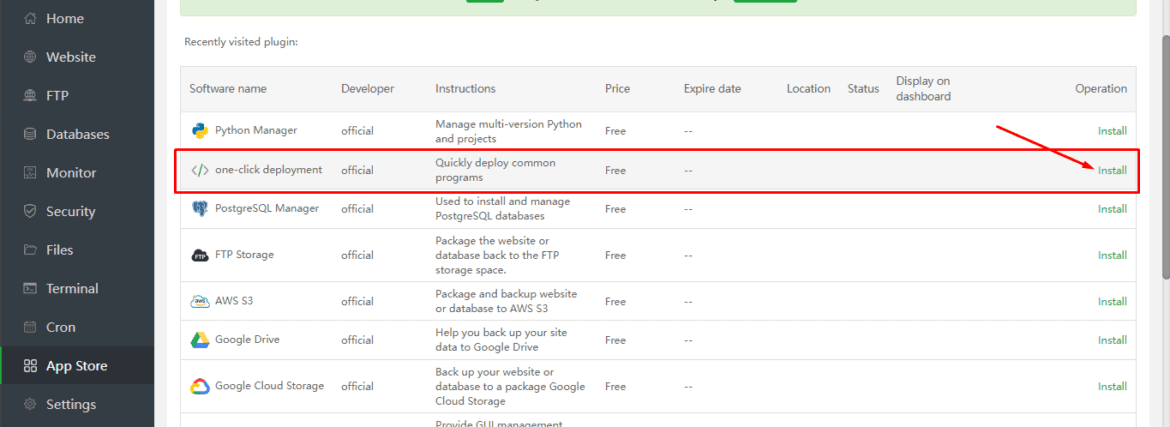This screenshot has width=1170, height=427.
Task: Click the Settings gear icon
Action: (30, 405)
